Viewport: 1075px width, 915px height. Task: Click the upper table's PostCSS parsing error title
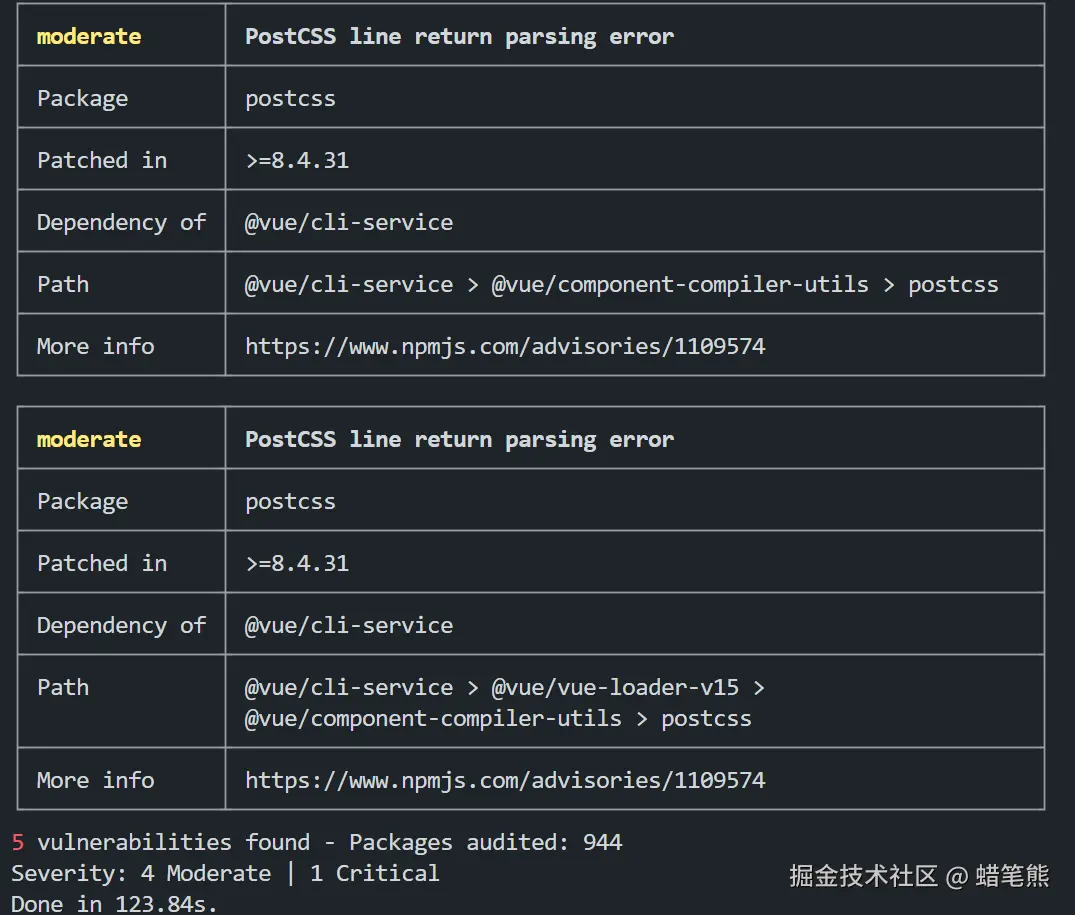coord(459,36)
